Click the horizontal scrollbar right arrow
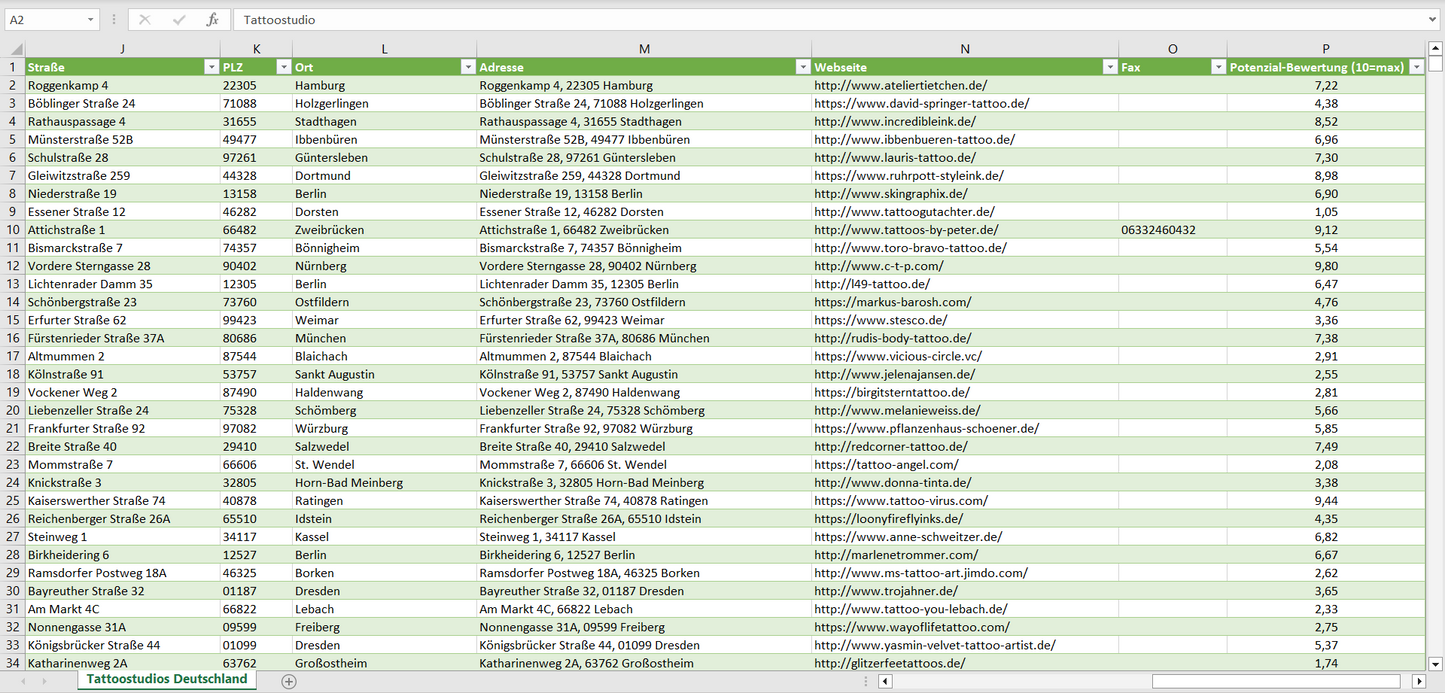This screenshot has height=693, width=1445. pos(1418,681)
